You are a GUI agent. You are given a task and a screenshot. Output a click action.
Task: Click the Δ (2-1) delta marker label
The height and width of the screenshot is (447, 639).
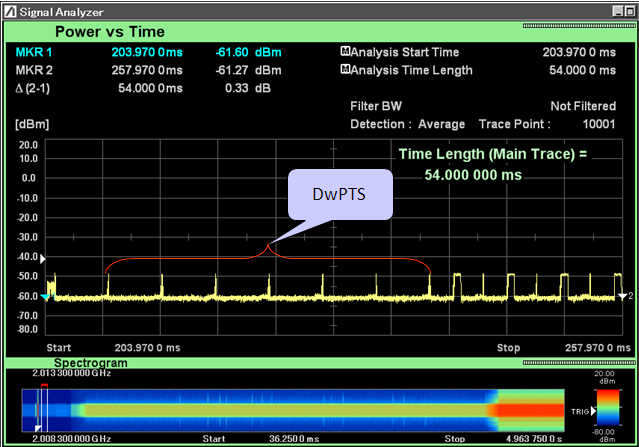pos(33,88)
